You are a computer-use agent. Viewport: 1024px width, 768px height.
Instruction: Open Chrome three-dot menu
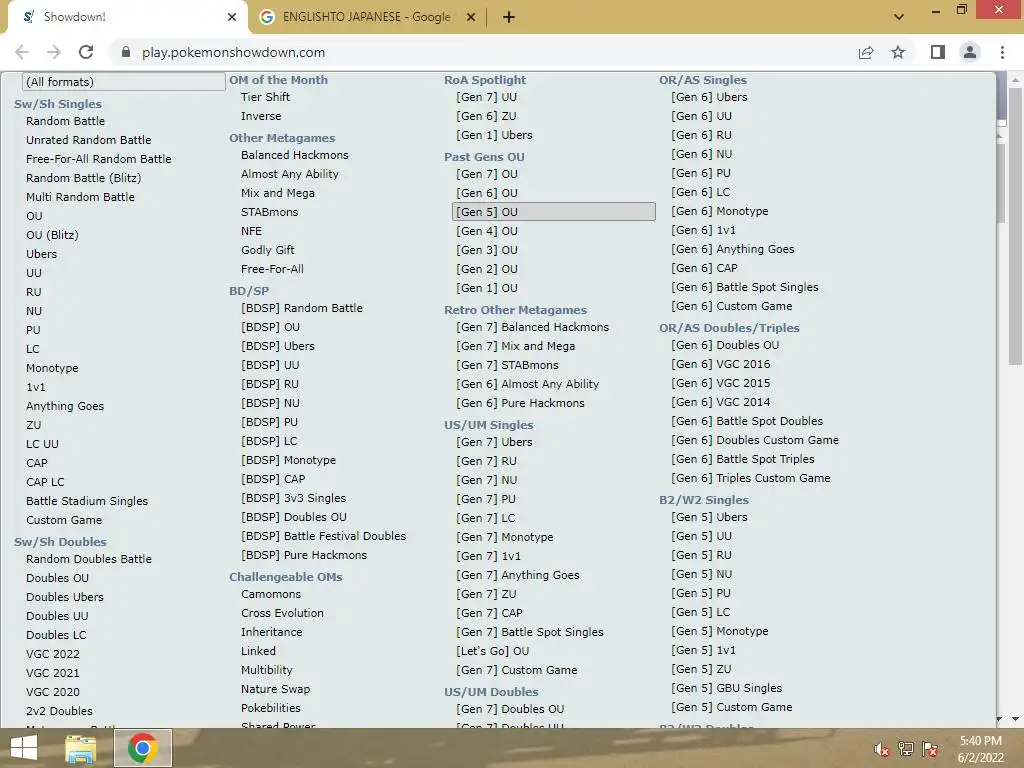[1002, 52]
